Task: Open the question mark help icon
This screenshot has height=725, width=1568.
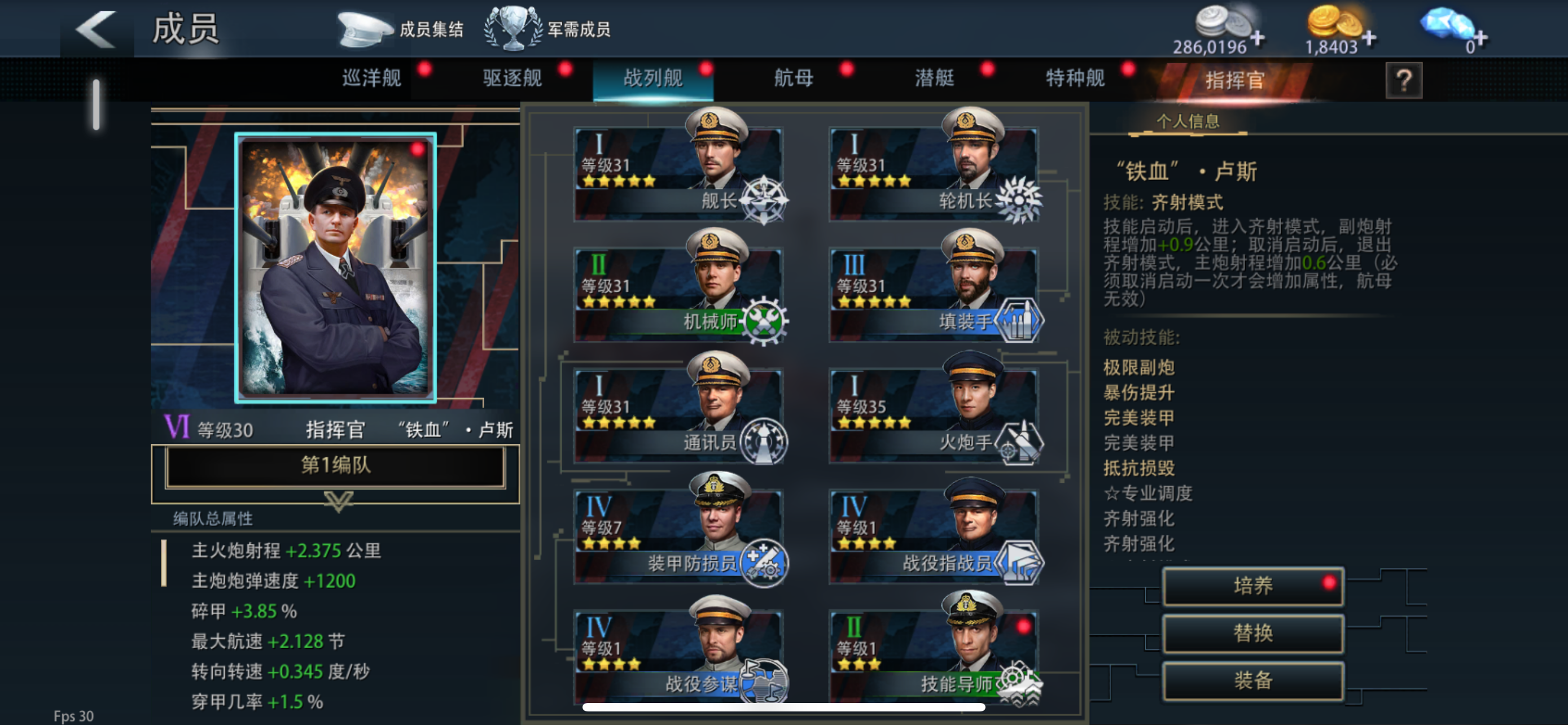Action: point(1404,80)
